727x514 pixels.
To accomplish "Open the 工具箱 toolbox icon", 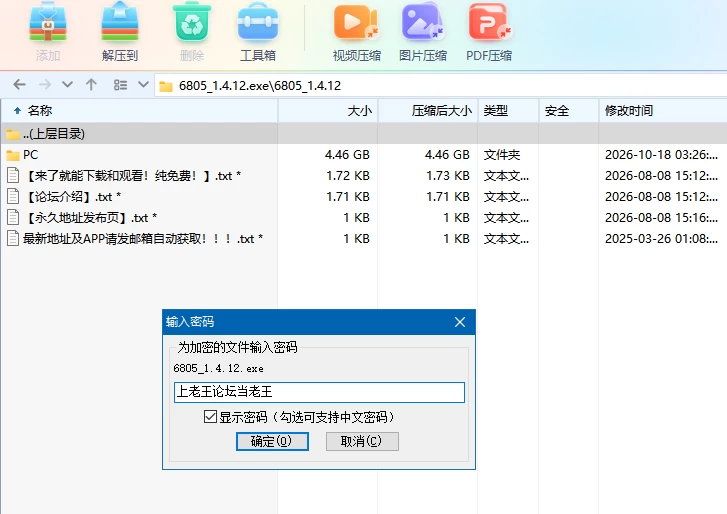I will point(258,23).
